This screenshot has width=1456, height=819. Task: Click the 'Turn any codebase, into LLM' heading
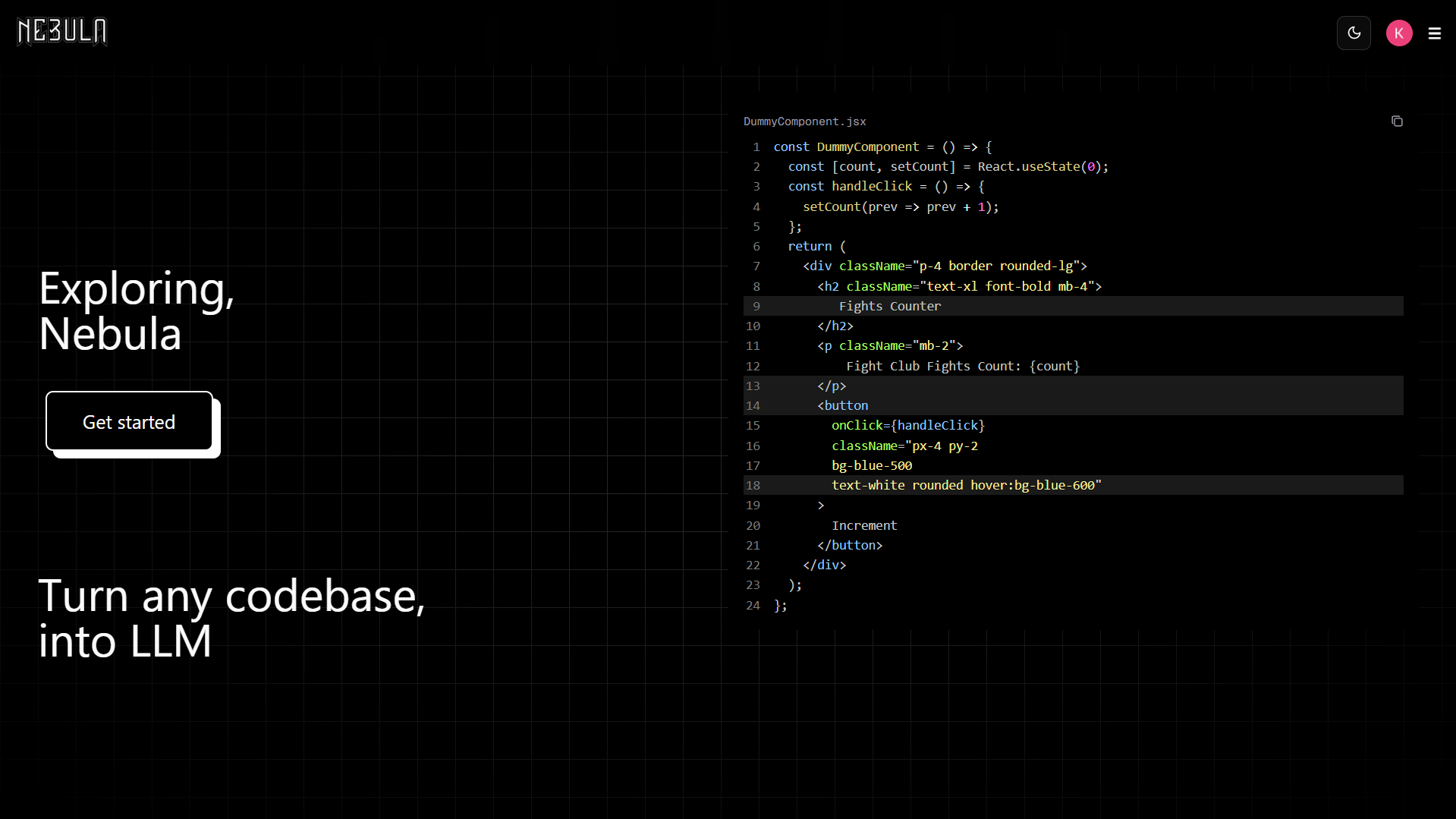232,619
